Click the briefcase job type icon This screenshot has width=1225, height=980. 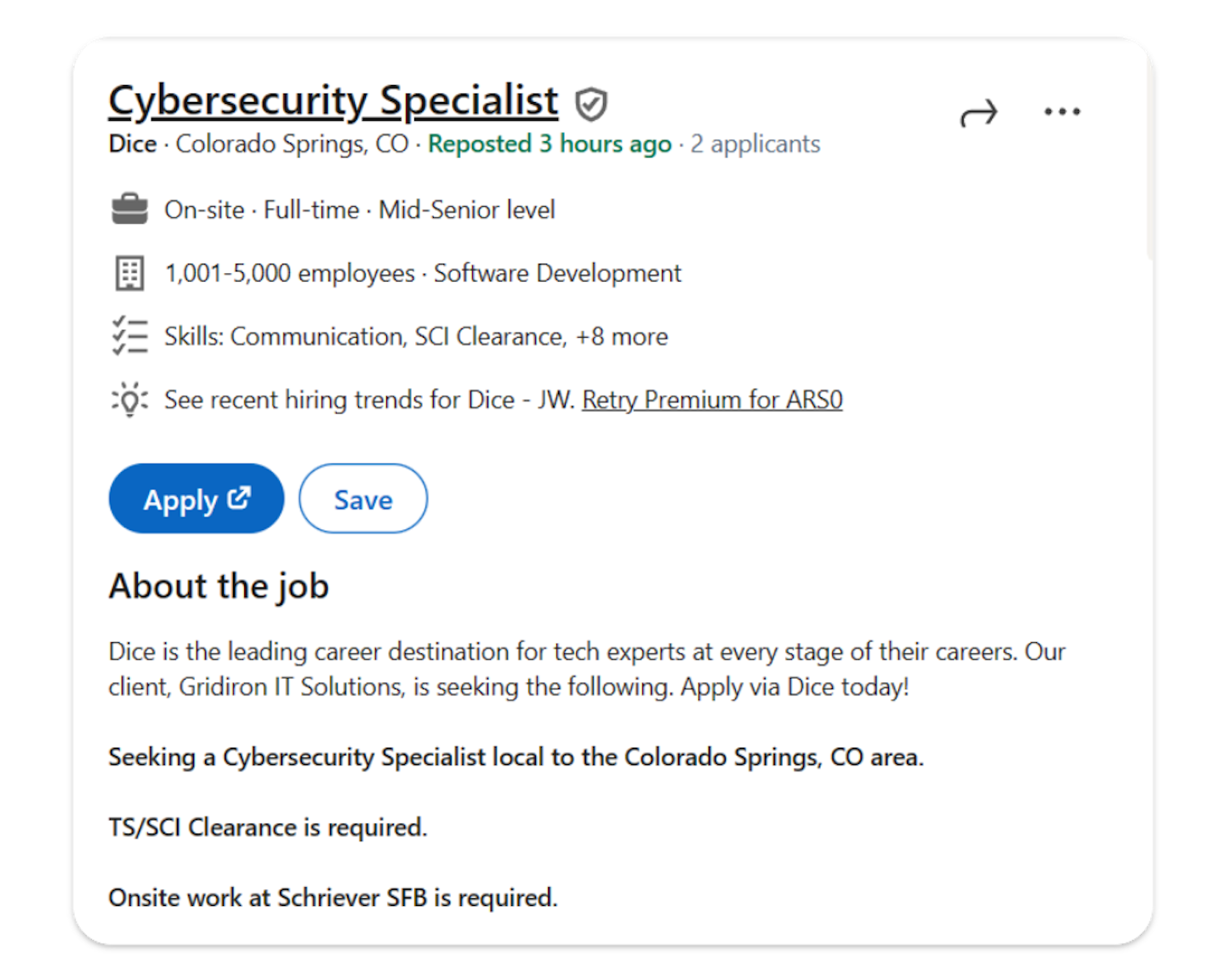click(x=129, y=209)
